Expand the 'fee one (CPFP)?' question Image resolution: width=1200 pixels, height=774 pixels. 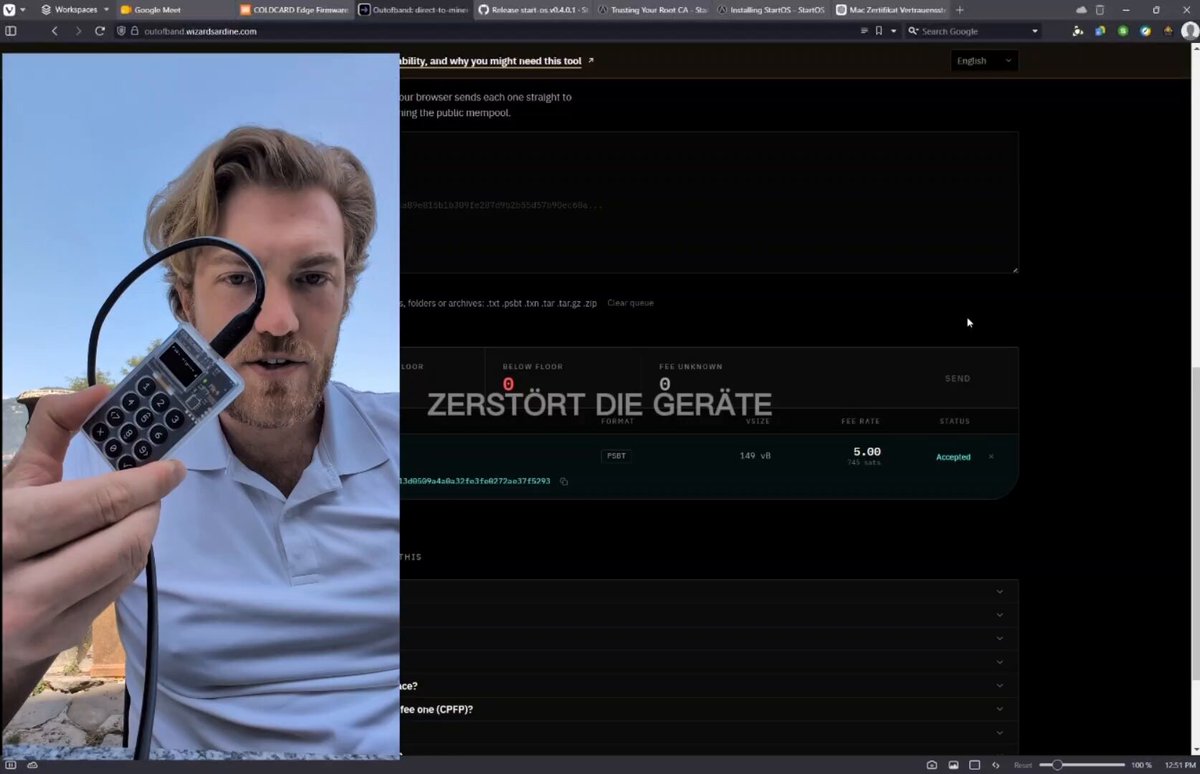710,709
